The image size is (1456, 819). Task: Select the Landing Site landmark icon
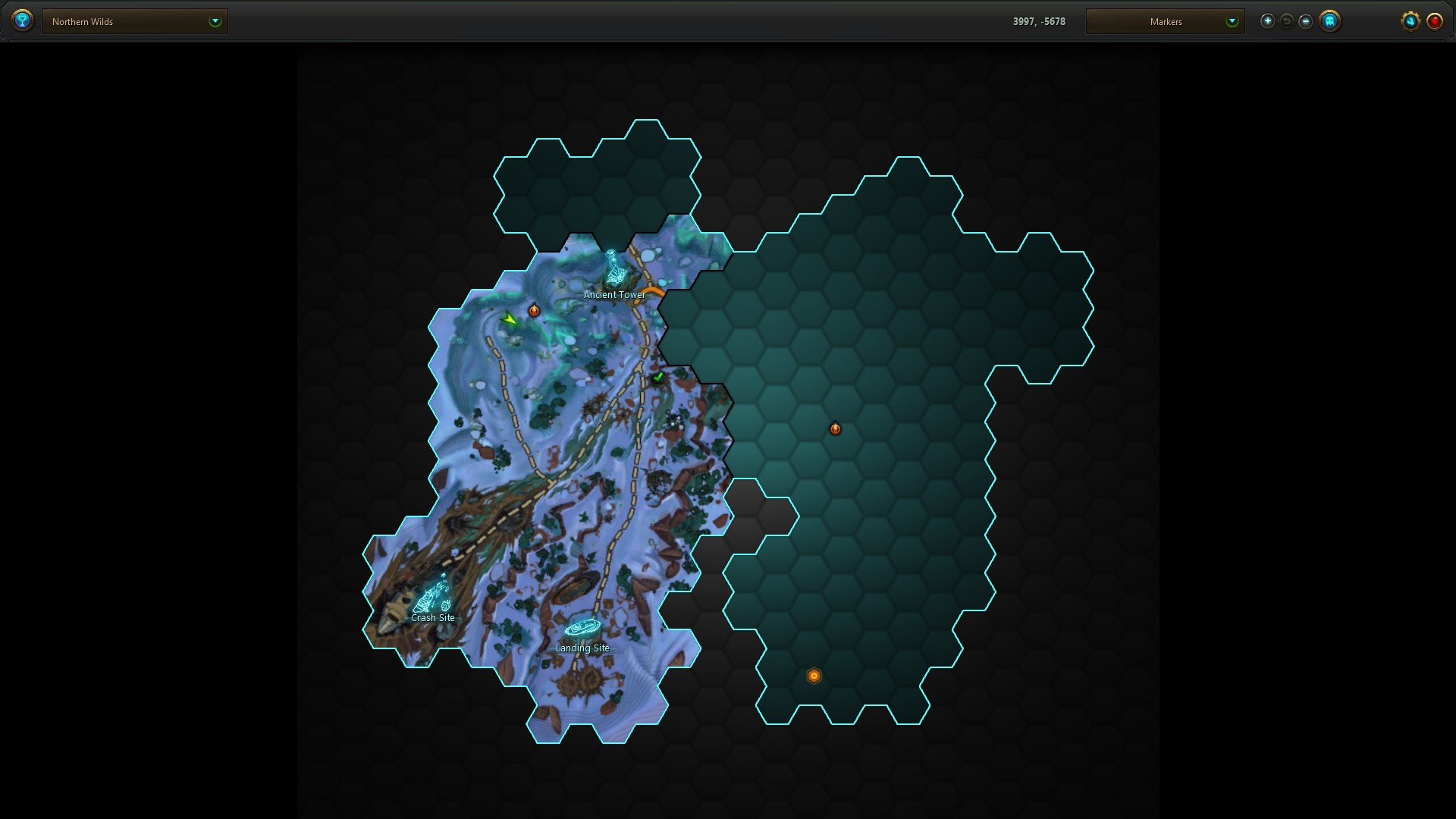click(582, 629)
